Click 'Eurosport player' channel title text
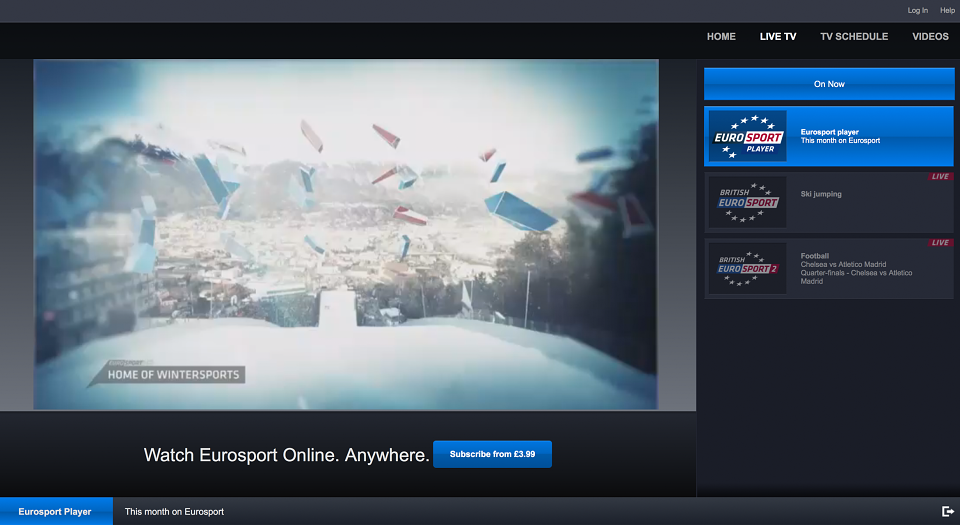 click(x=830, y=132)
